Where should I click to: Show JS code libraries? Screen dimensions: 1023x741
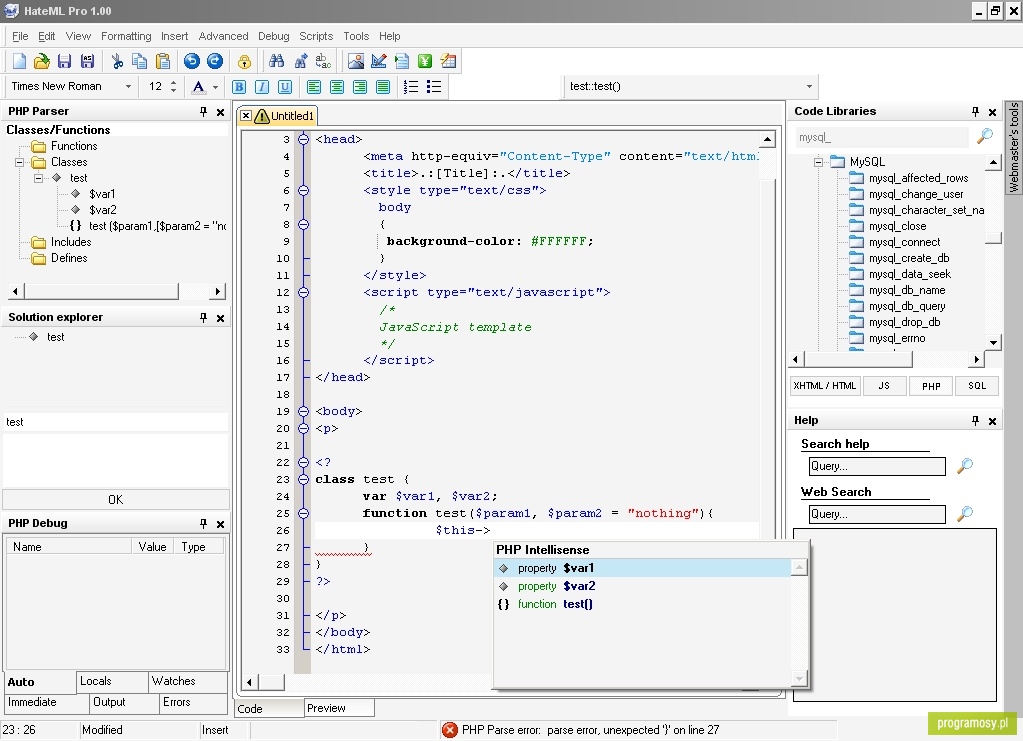click(x=884, y=386)
